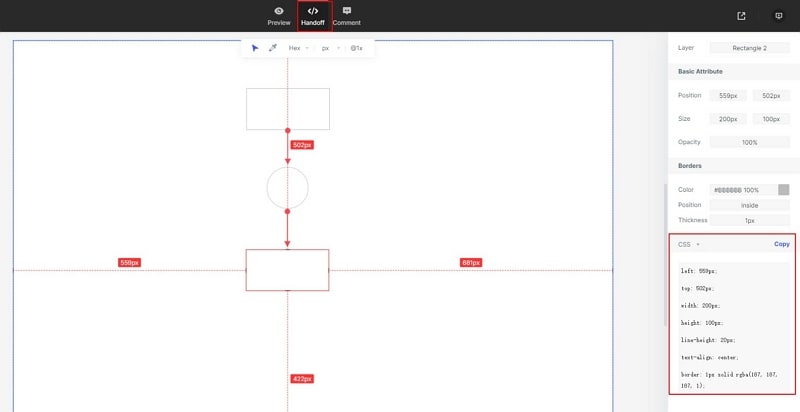Select the circle shape on canvas
This screenshot has width=800, height=412.
(x=288, y=188)
